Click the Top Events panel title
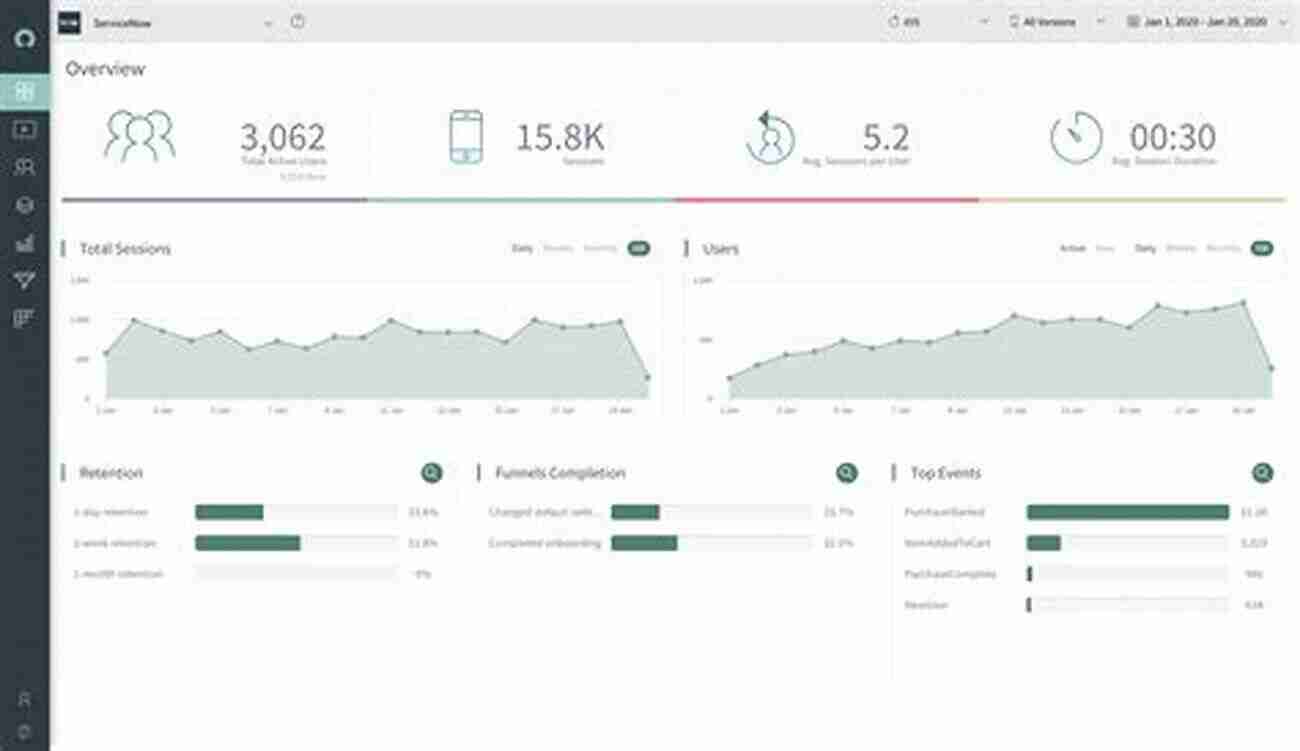The height and width of the screenshot is (751, 1300). (x=946, y=473)
